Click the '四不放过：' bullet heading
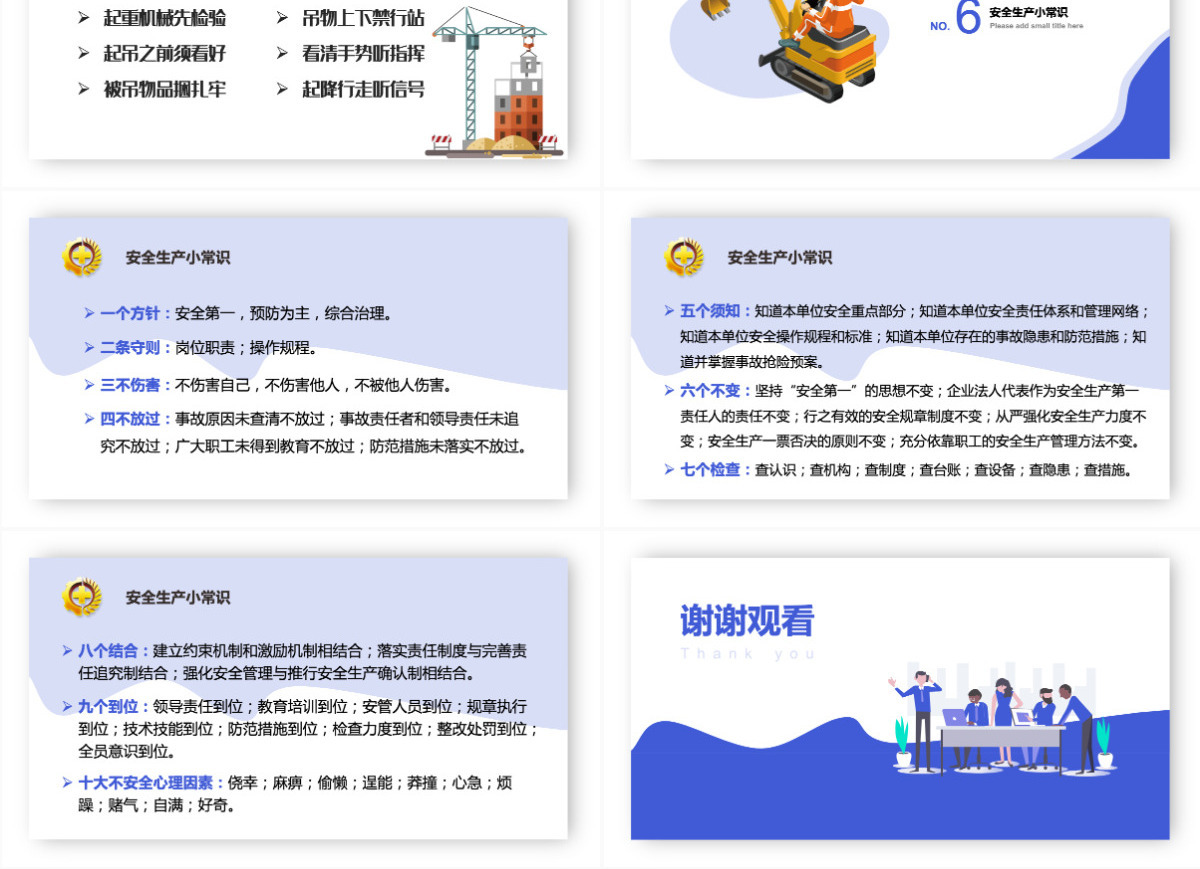The height and width of the screenshot is (869, 1200). pos(137,419)
